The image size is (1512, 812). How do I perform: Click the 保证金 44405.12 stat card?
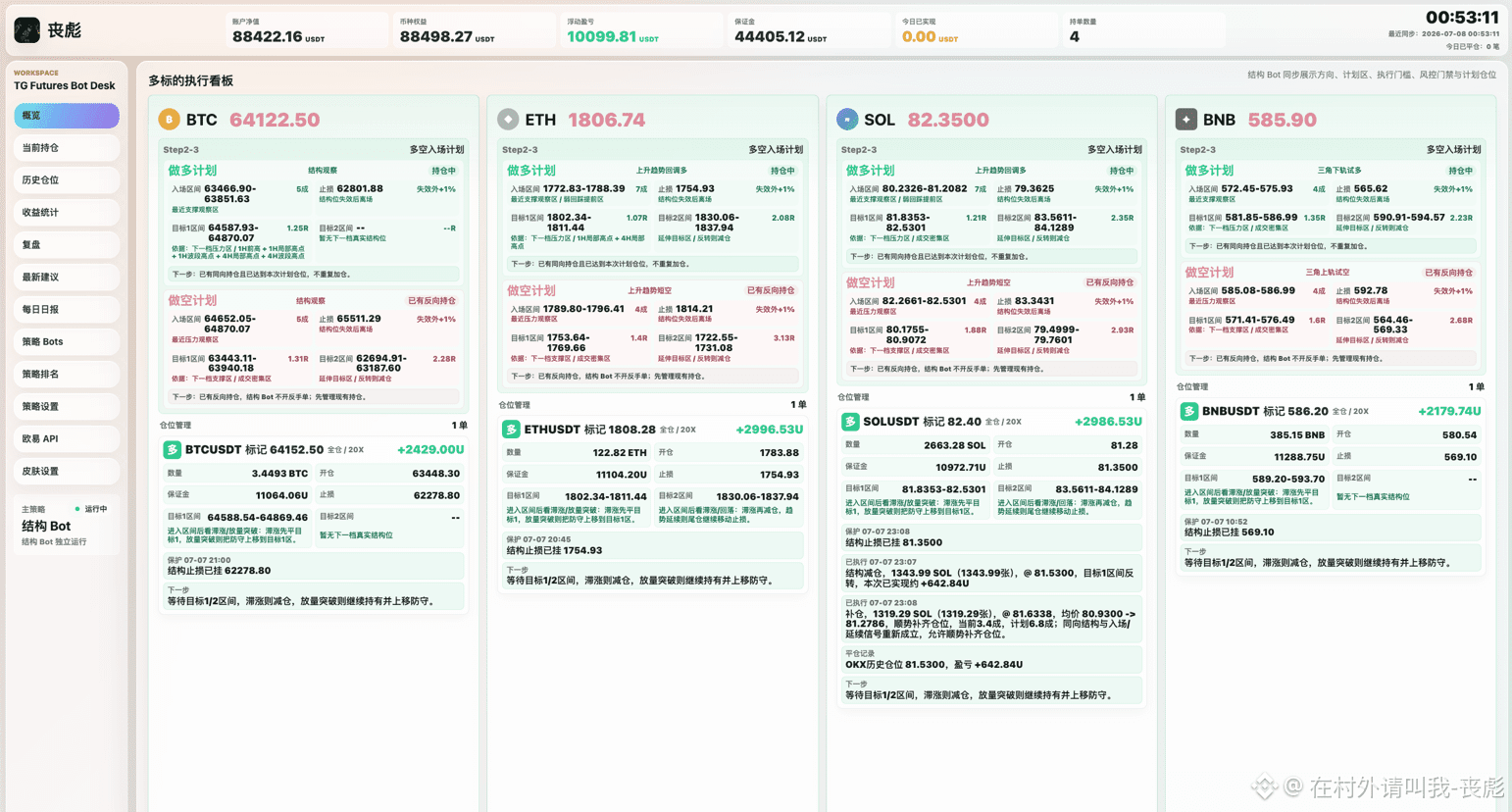pos(808,30)
